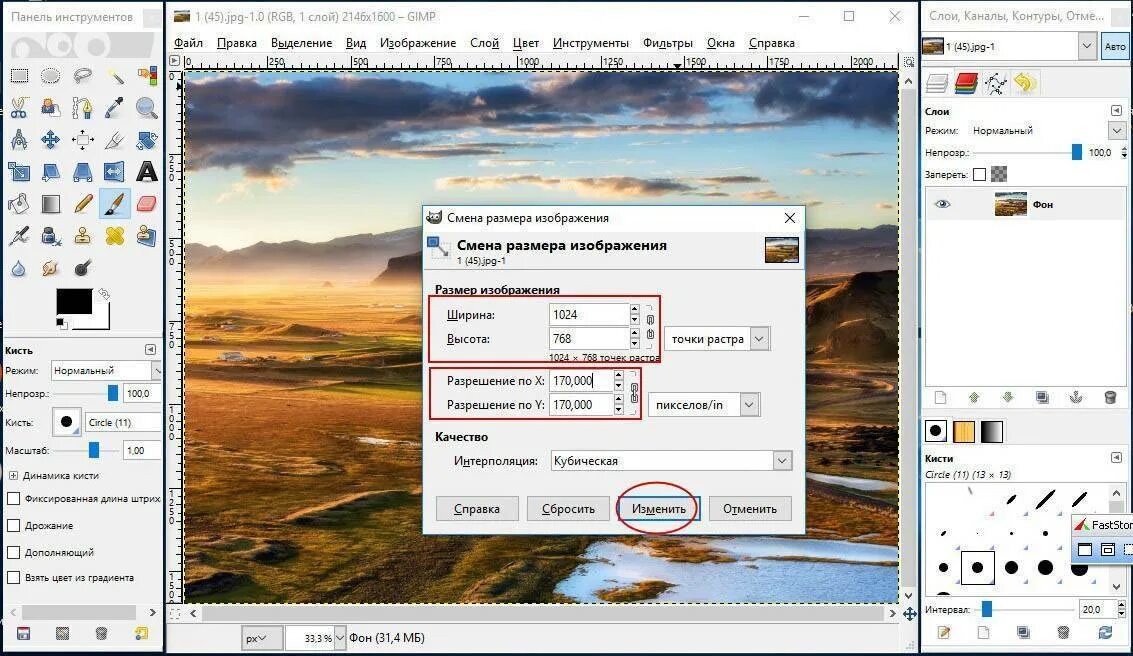Enable the 'Дрожание' checkbox
The width and height of the screenshot is (1133, 656).
[x=13, y=525]
